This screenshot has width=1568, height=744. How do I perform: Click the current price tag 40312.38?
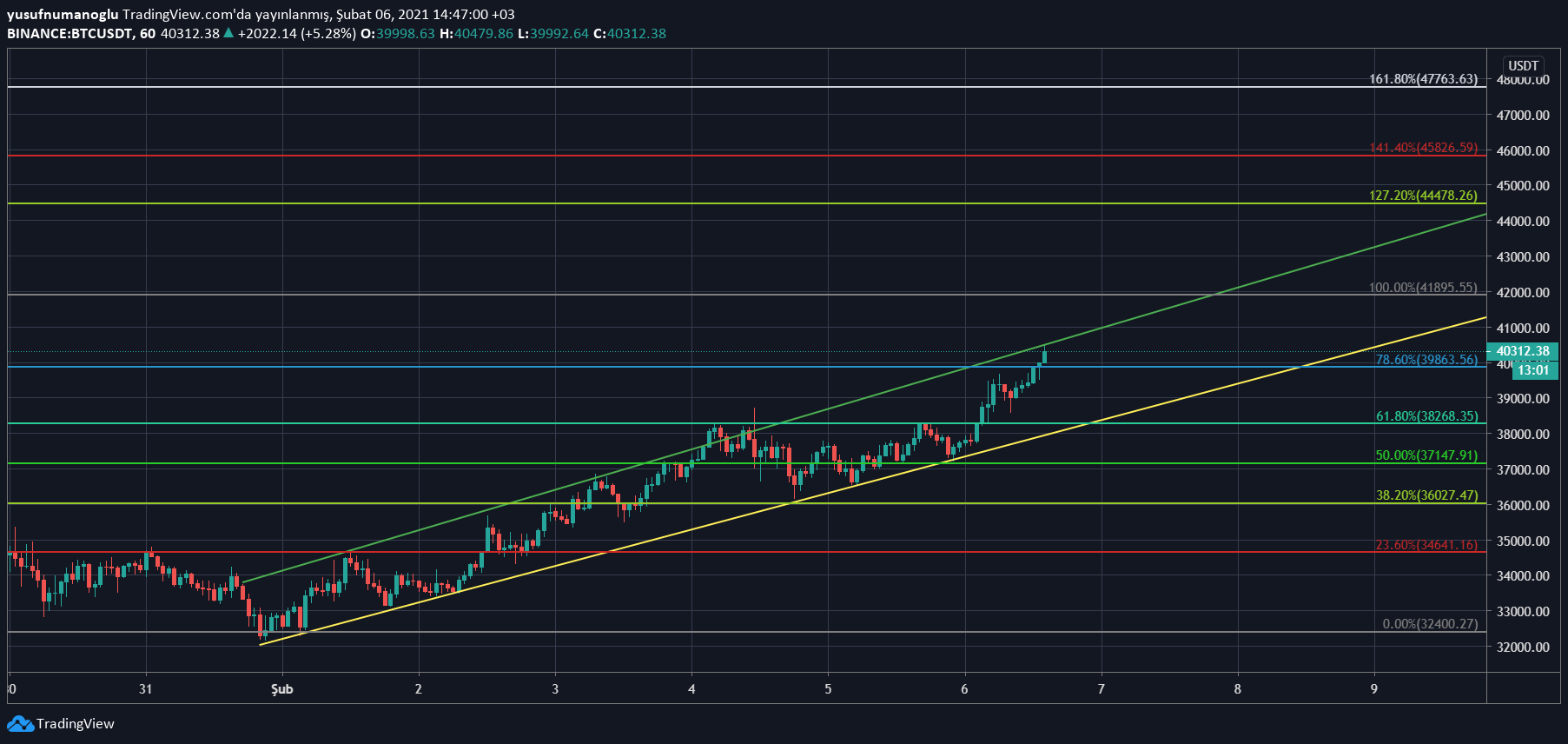[x=1523, y=351]
